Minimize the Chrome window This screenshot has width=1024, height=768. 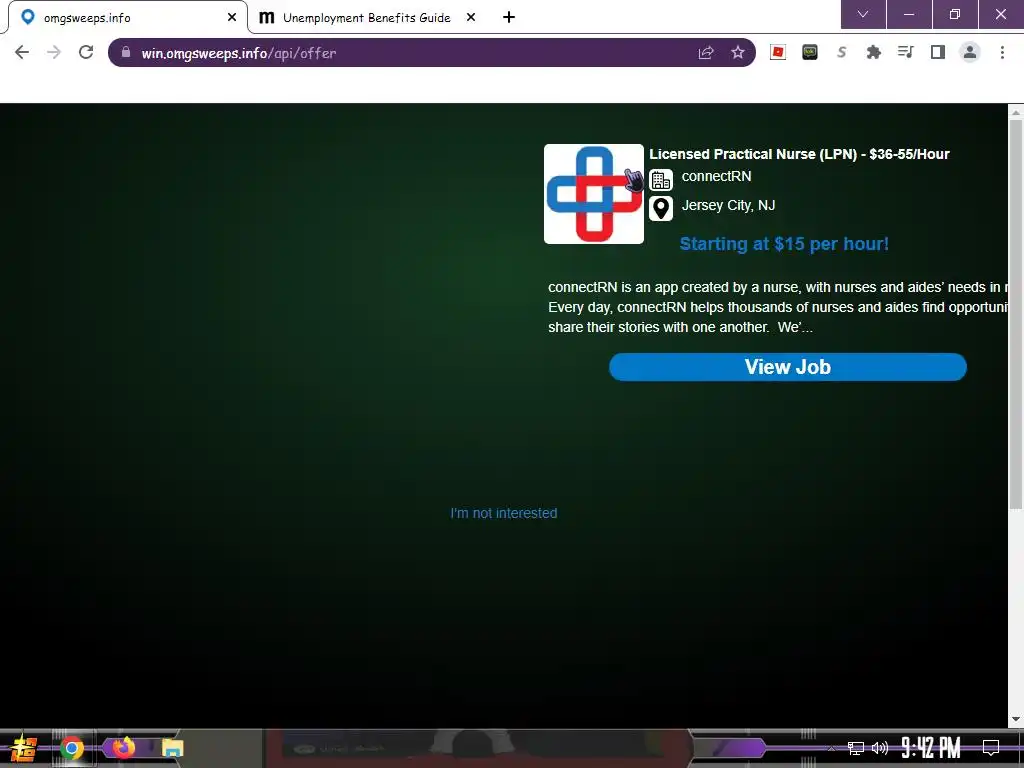pos(909,14)
